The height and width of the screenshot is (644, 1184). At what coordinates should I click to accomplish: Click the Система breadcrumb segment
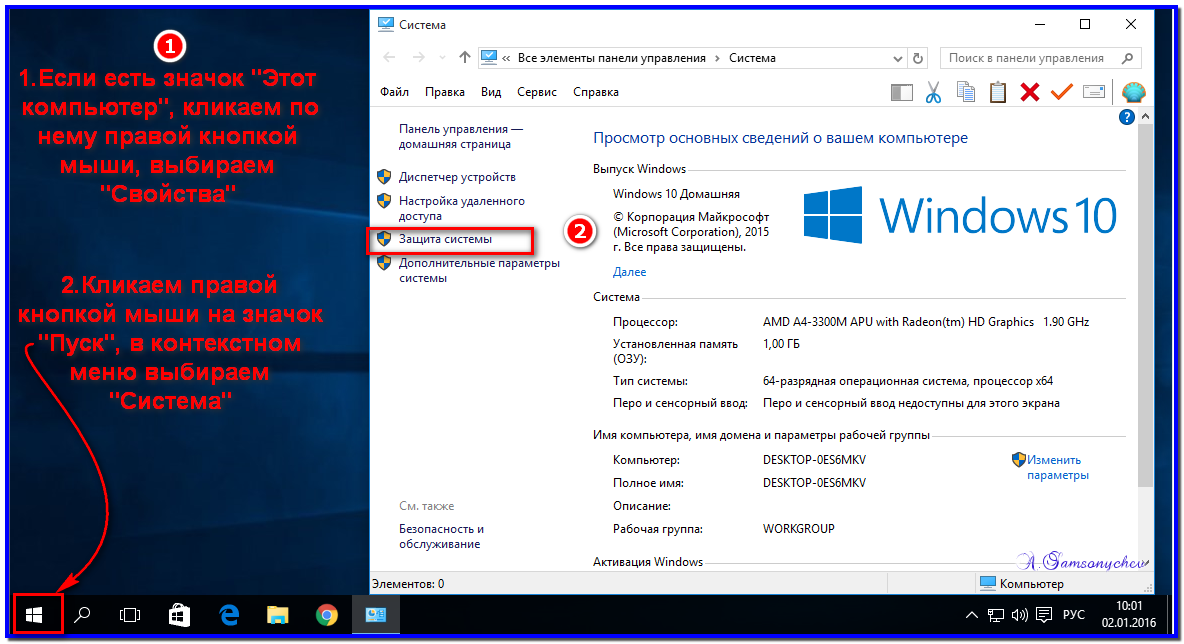752,58
